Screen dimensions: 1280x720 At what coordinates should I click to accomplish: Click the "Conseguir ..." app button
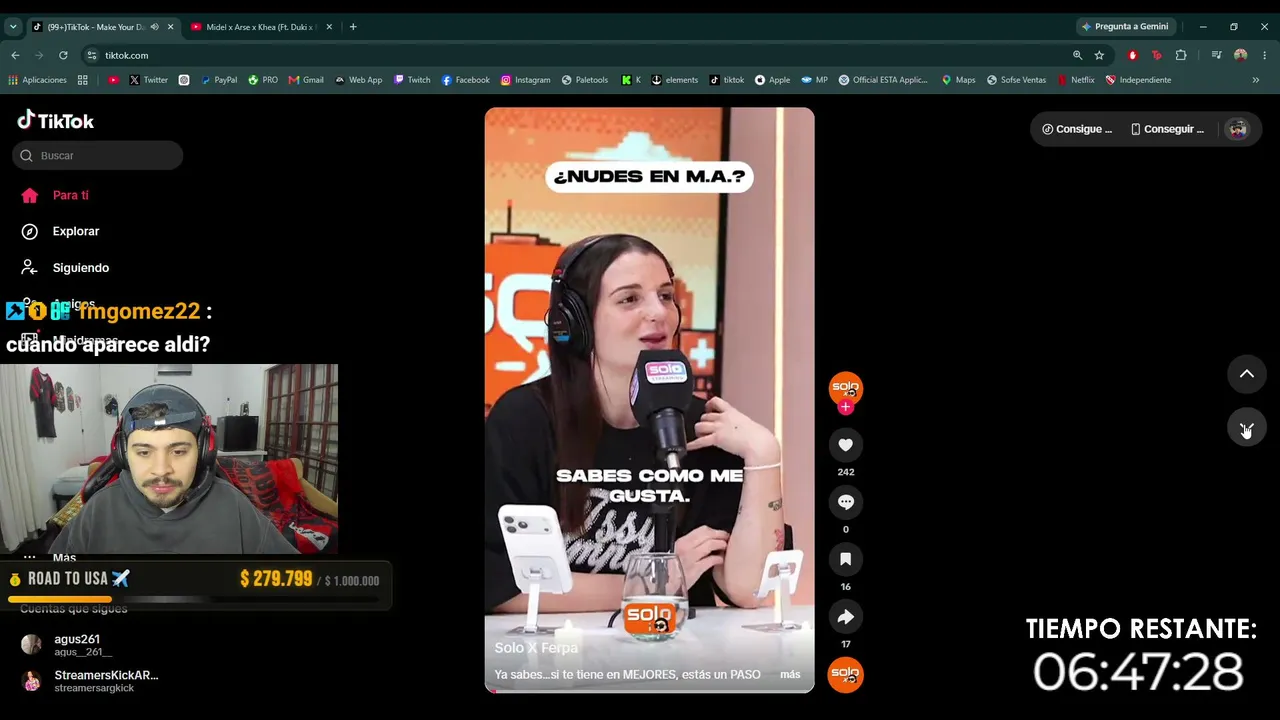pyautogui.click(x=1167, y=129)
